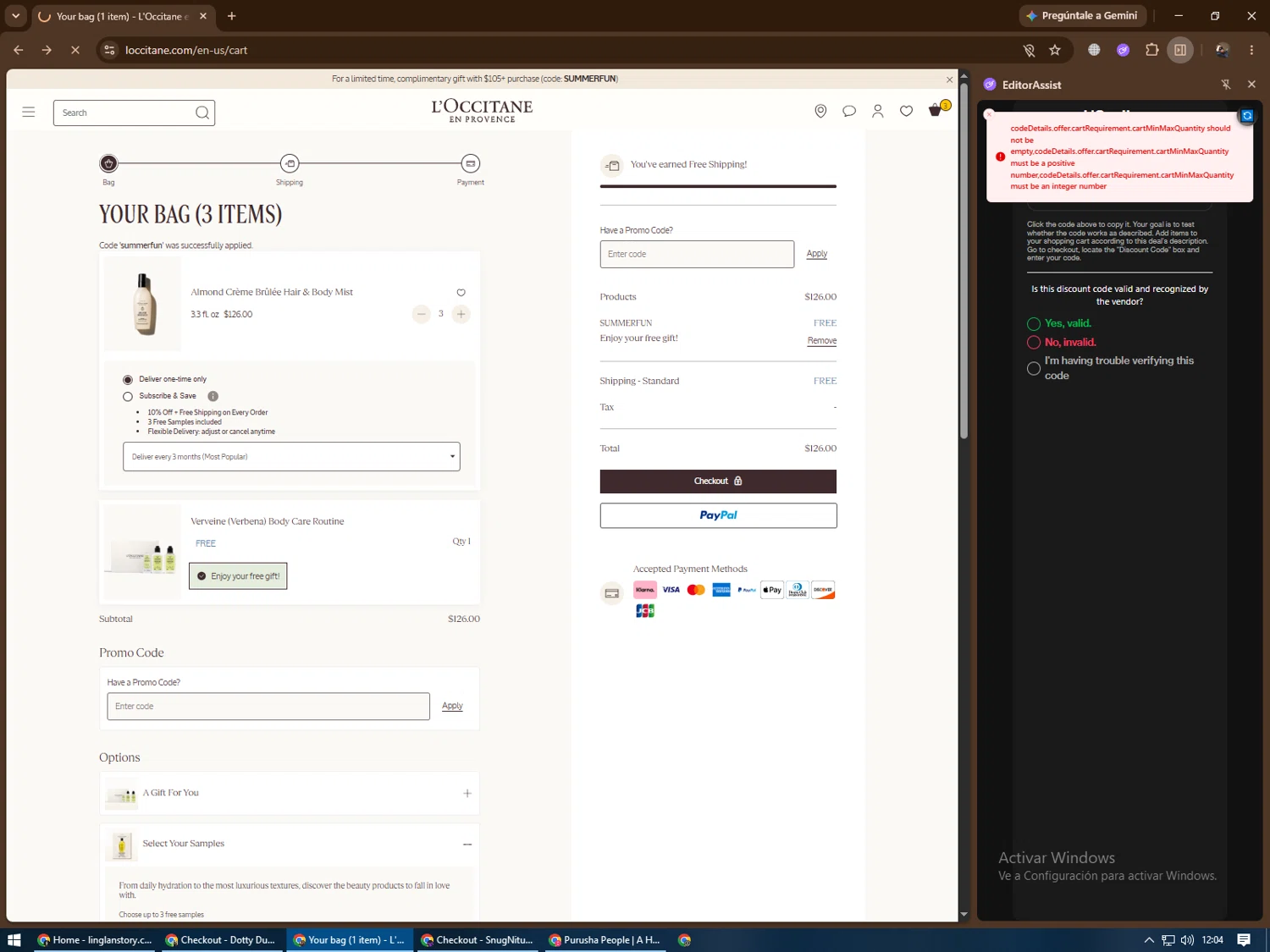Open the store locator pin icon

click(x=820, y=112)
